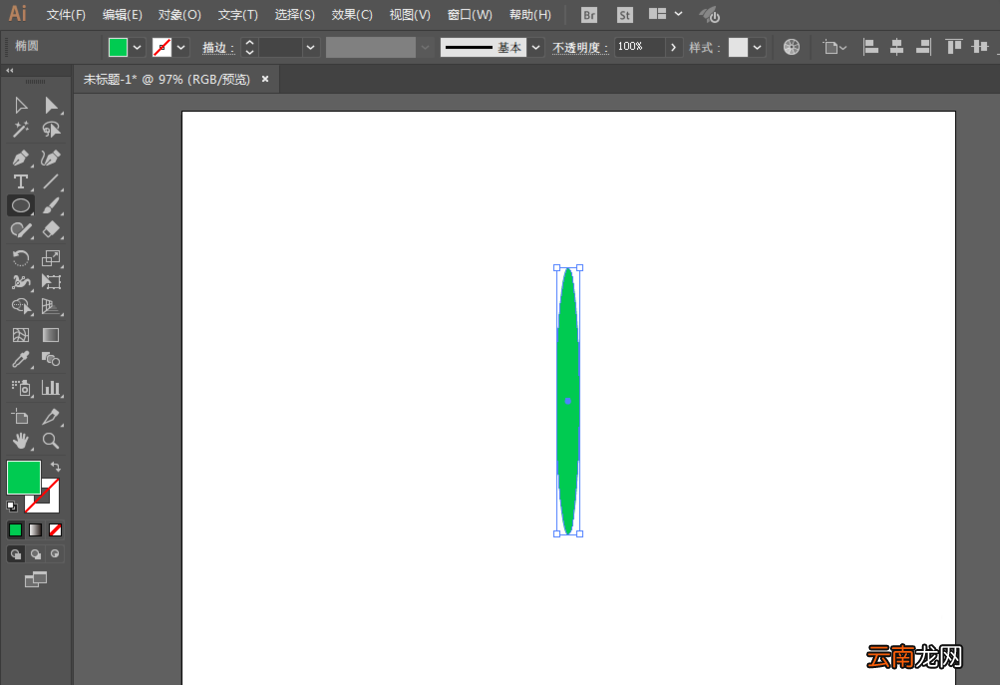Select the Pen tool

pyautogui.click(x=20, y=158)
